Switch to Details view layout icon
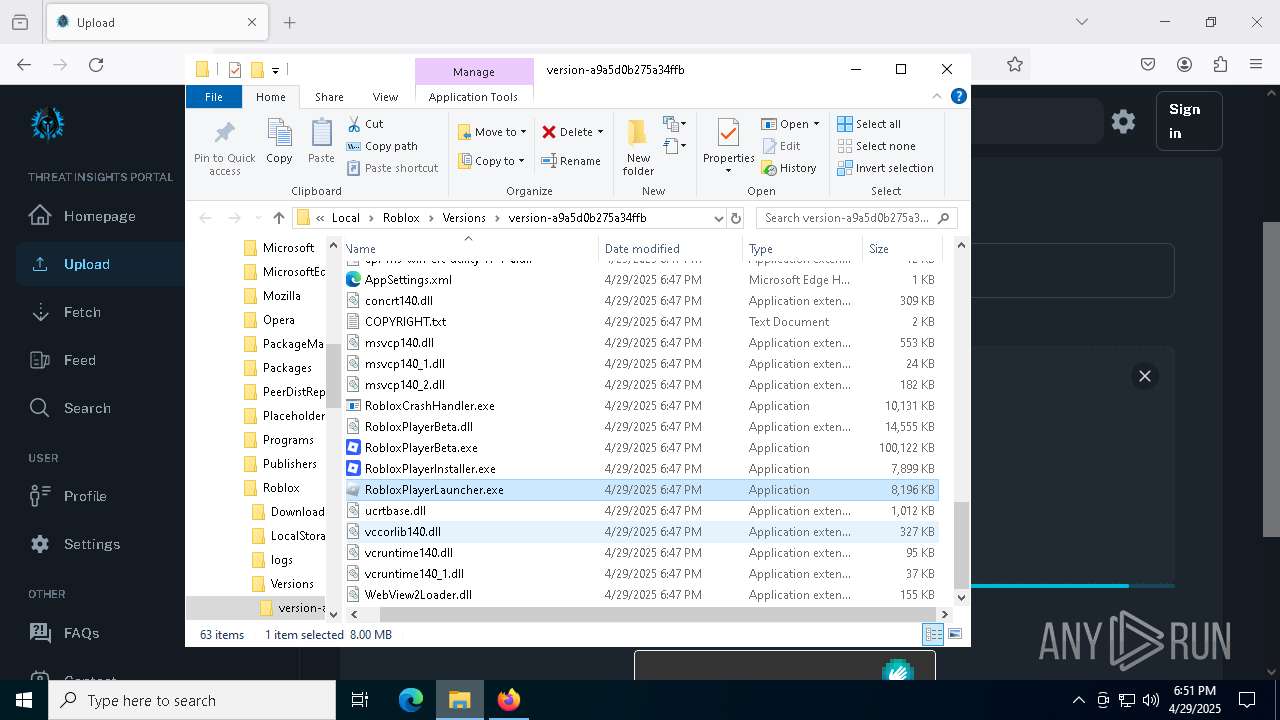This screenshot has width=1280, height=720. [933, 634]
